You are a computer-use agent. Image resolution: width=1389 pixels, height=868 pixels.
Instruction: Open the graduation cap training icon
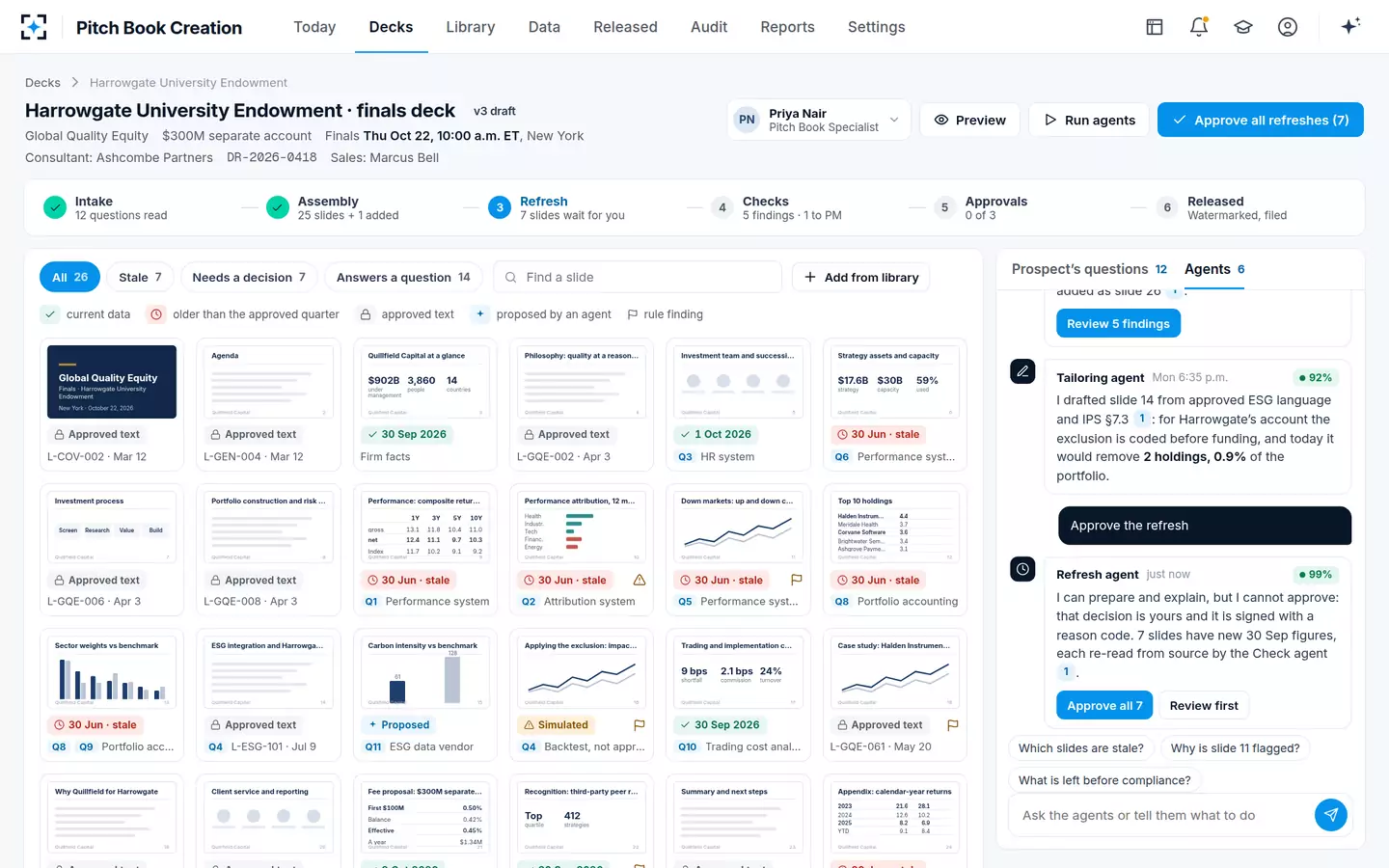coord(1243,27)
